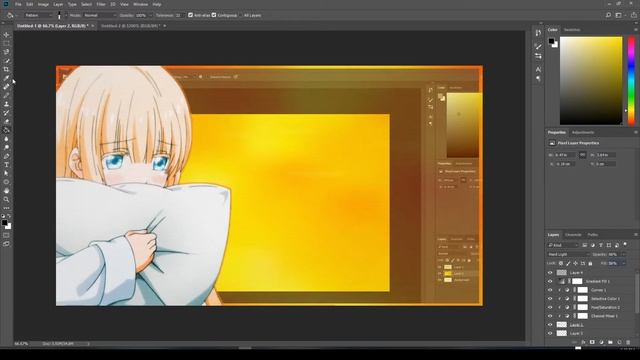The width and height of the screenshot is (640, 360).
Task: Select the Lasso tool
Action: (6, 52)
